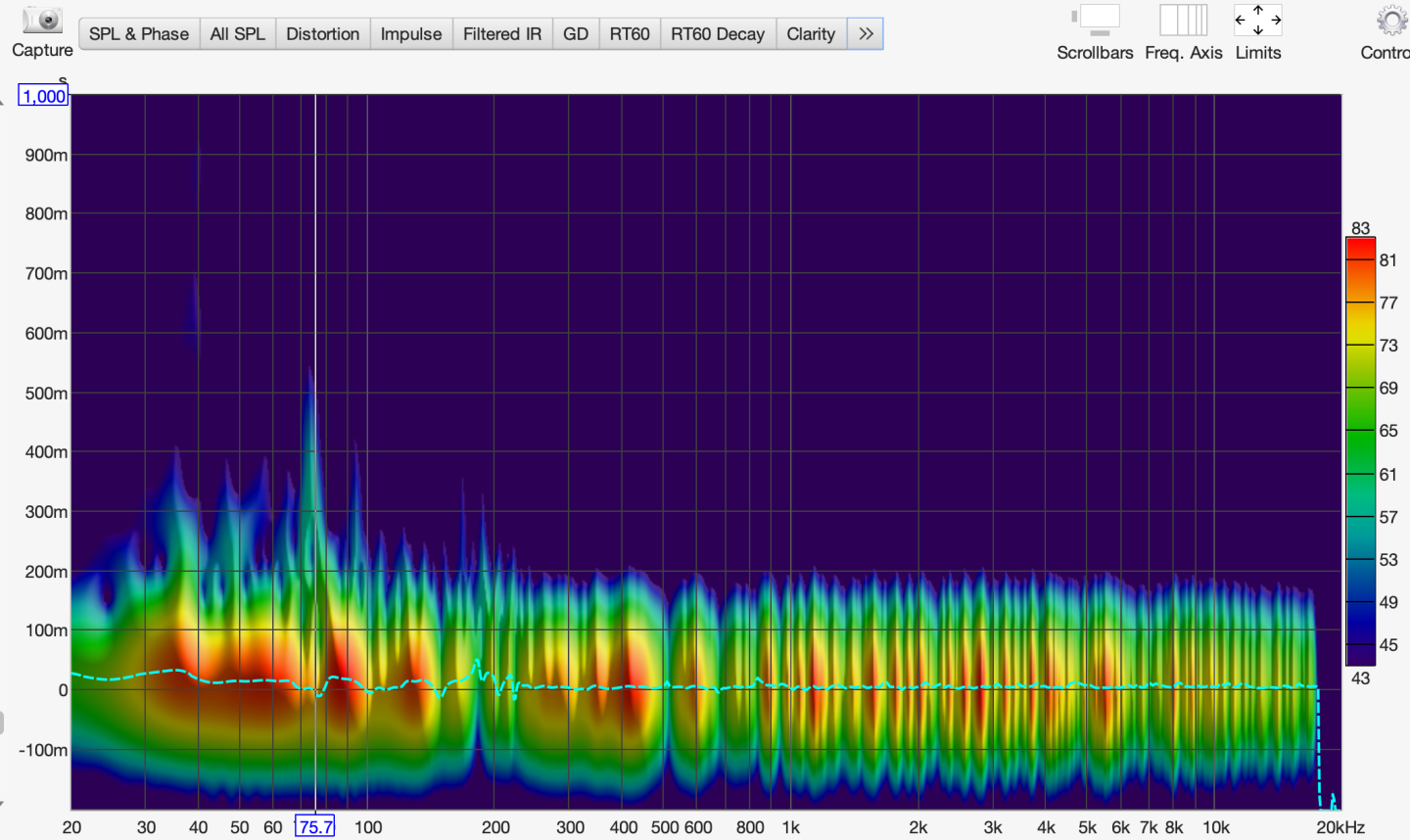Viewport: 1410px width, 840px height.
Task: Select the RT60 Decay tab
Action: pos(718,34)
